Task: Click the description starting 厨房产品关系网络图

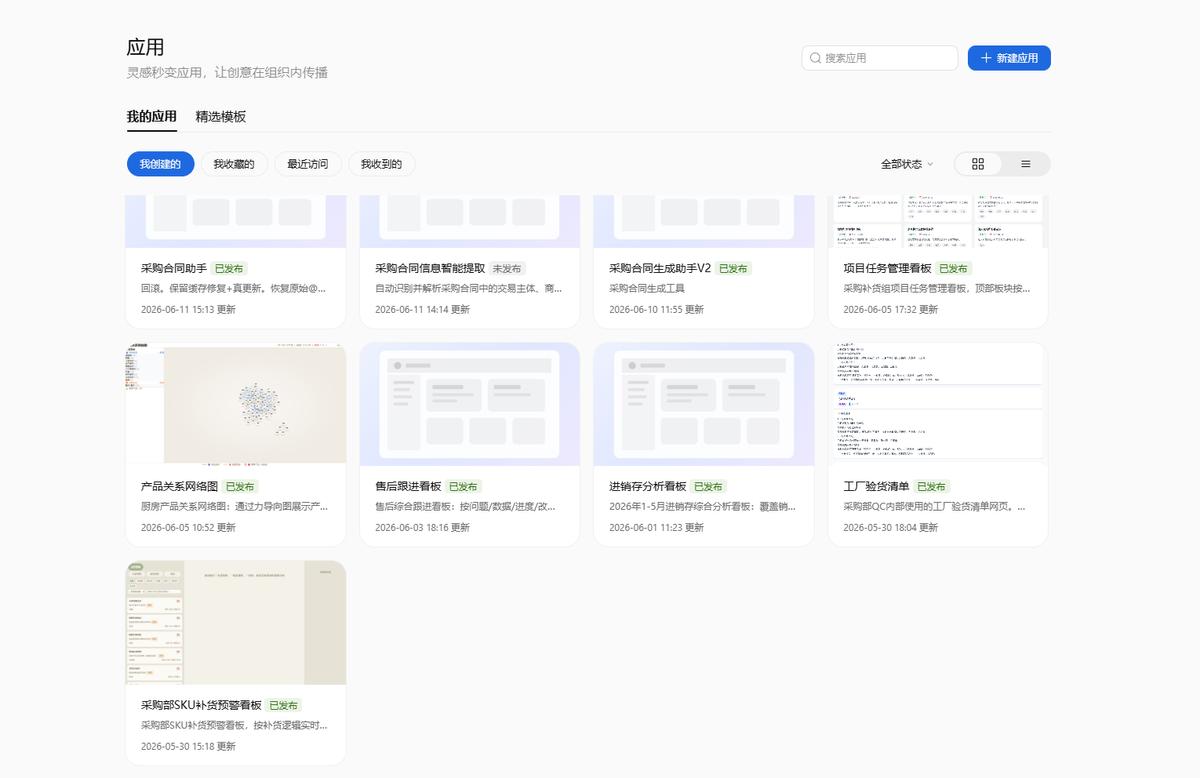Action: (x=234, y=507)
